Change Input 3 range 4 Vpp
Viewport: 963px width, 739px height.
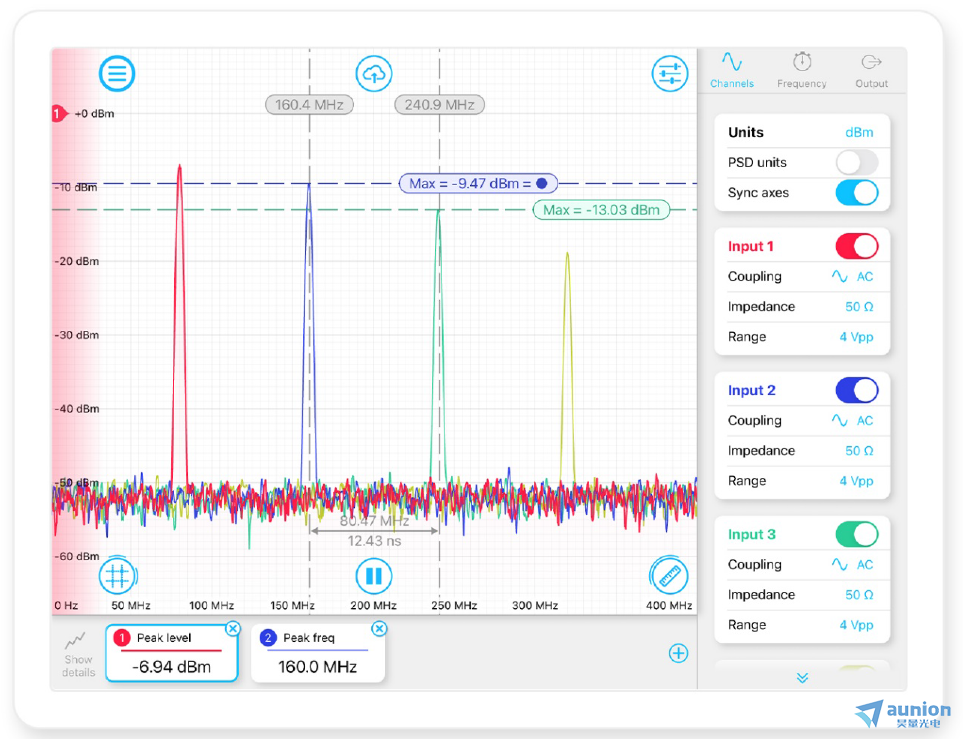tap(856, 625)
